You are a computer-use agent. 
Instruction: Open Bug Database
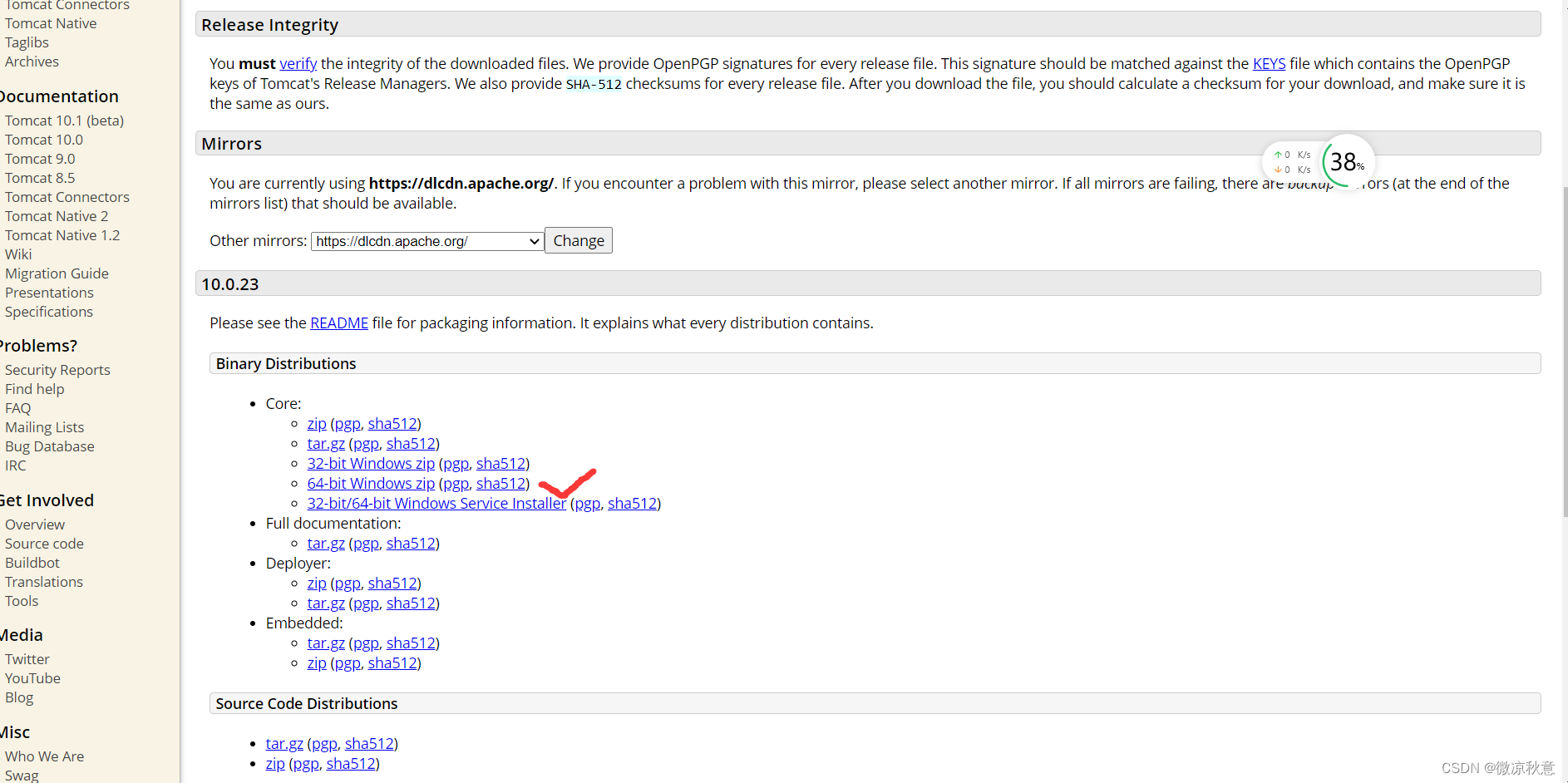pyautogui.click(x=50, y=446)
